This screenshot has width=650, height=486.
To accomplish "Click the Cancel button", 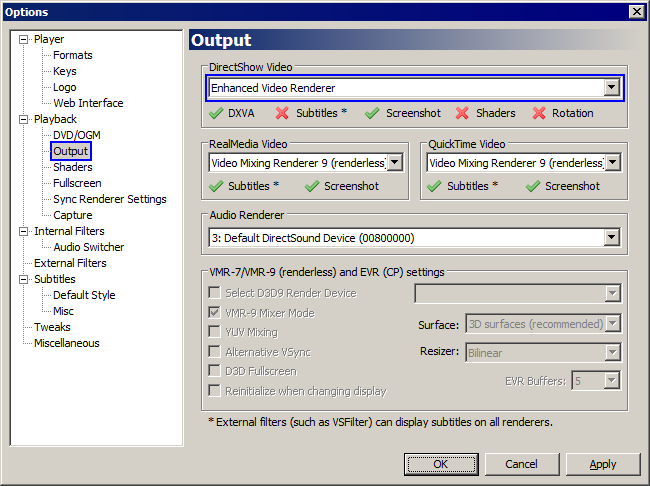I will [521, 464].
